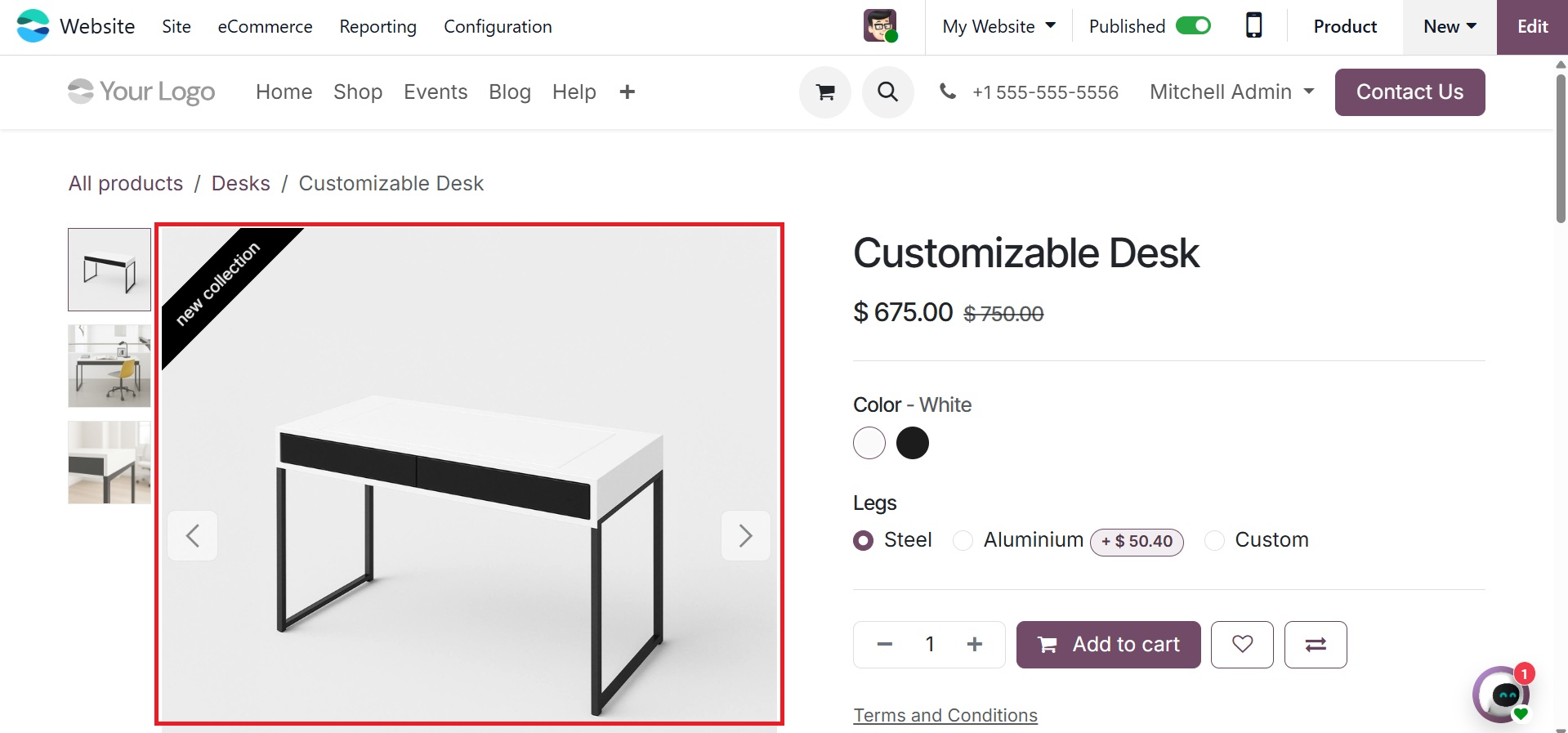The image size is (1568, 733).
Task: Select the office scene desk thumbnail
Action: coord(109,366)
